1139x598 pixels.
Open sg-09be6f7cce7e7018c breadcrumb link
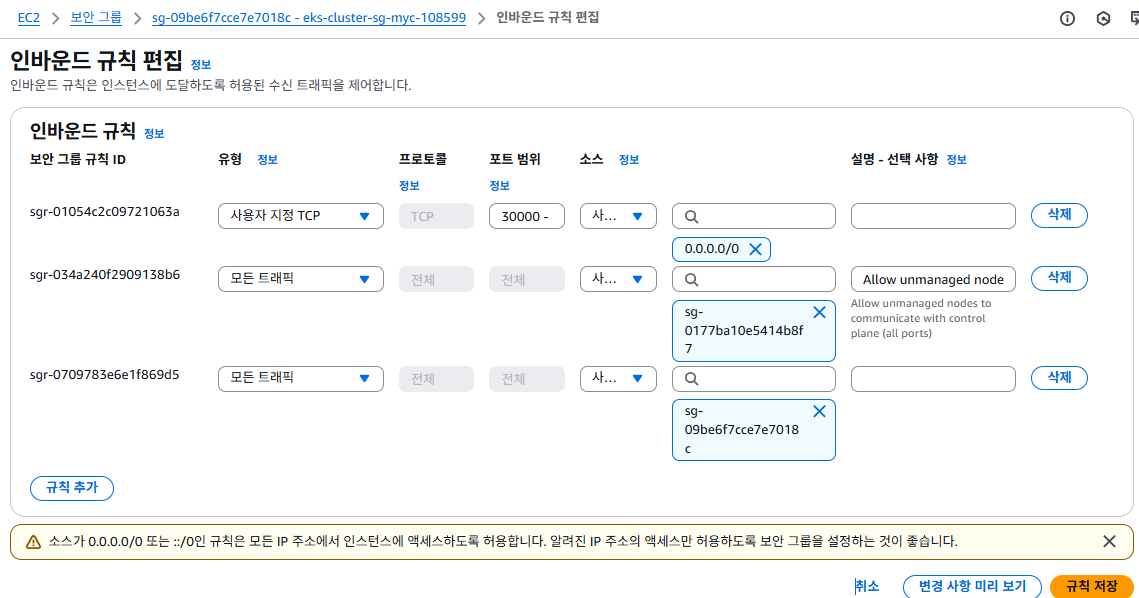coord(309,18)
